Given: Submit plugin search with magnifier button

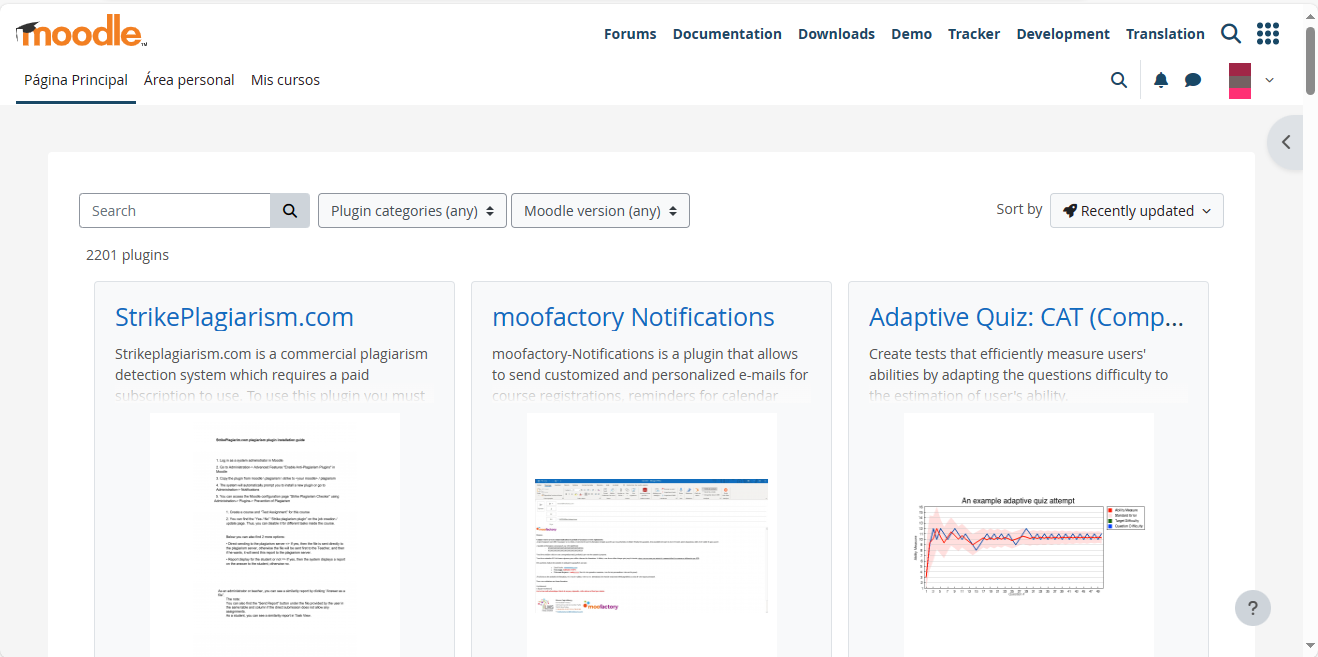Looking at the screenshot, I should (290, 211).
